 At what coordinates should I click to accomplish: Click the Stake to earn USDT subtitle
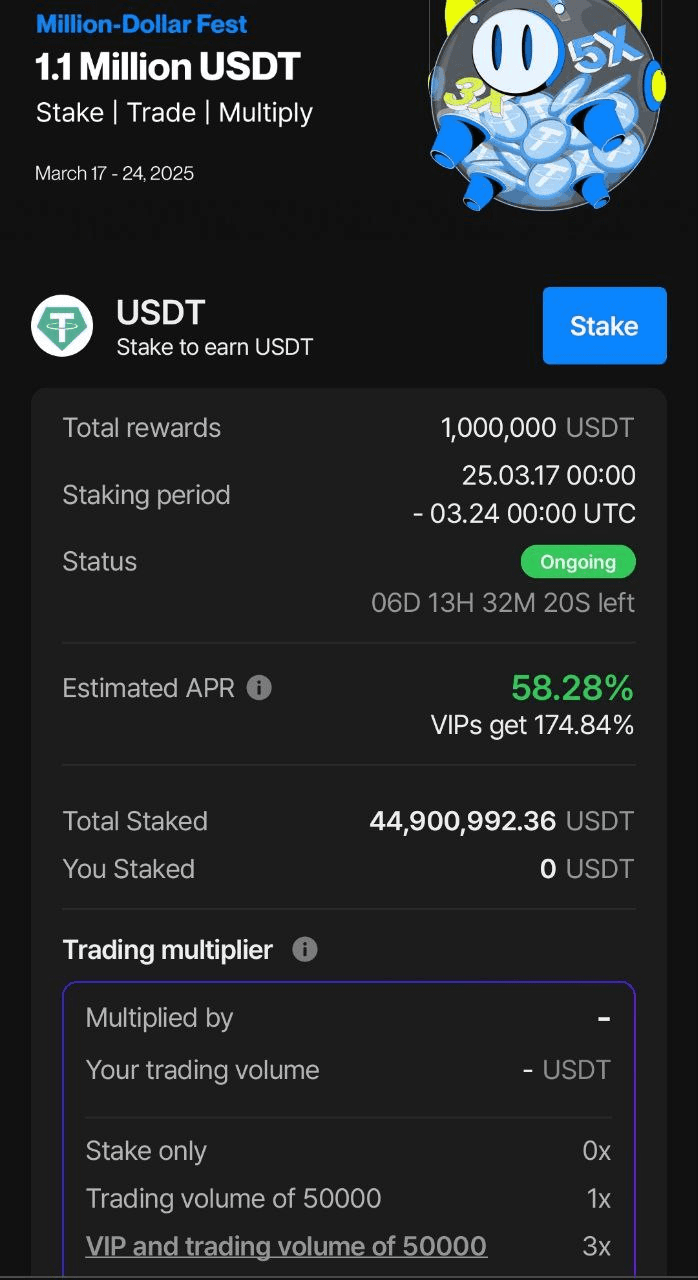pyautogui.click(x=215, y=348)
